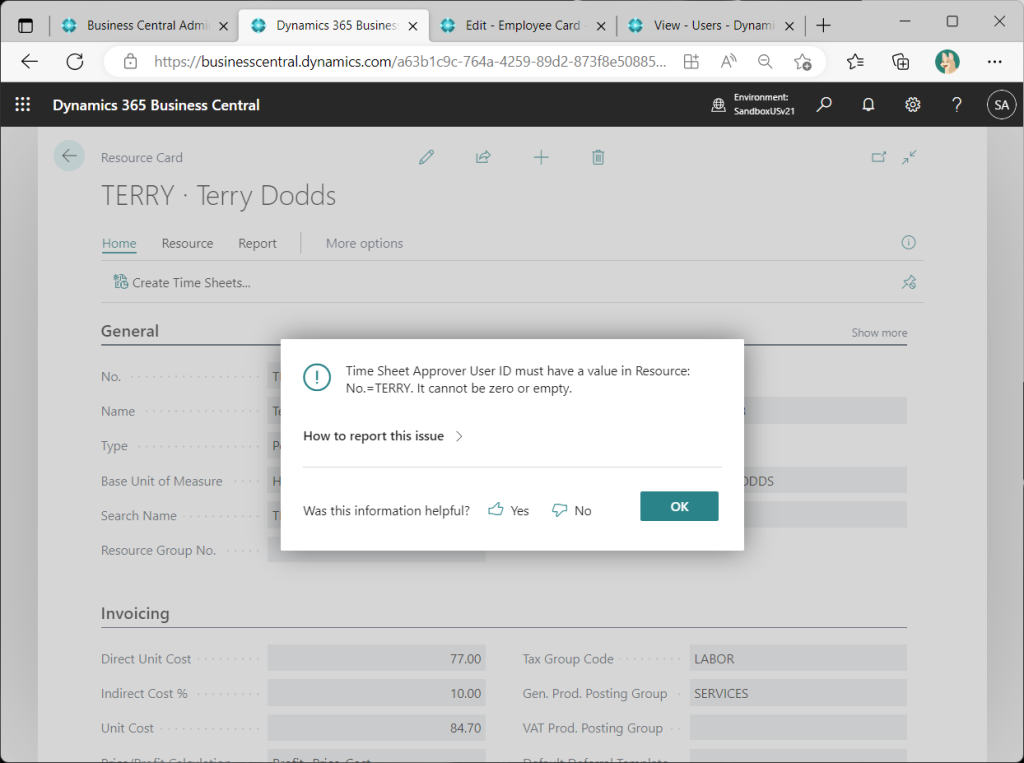This screenshot has width=1024, height=763.
Task: Open the card in a new window
Action: click(x=879, y=157)
